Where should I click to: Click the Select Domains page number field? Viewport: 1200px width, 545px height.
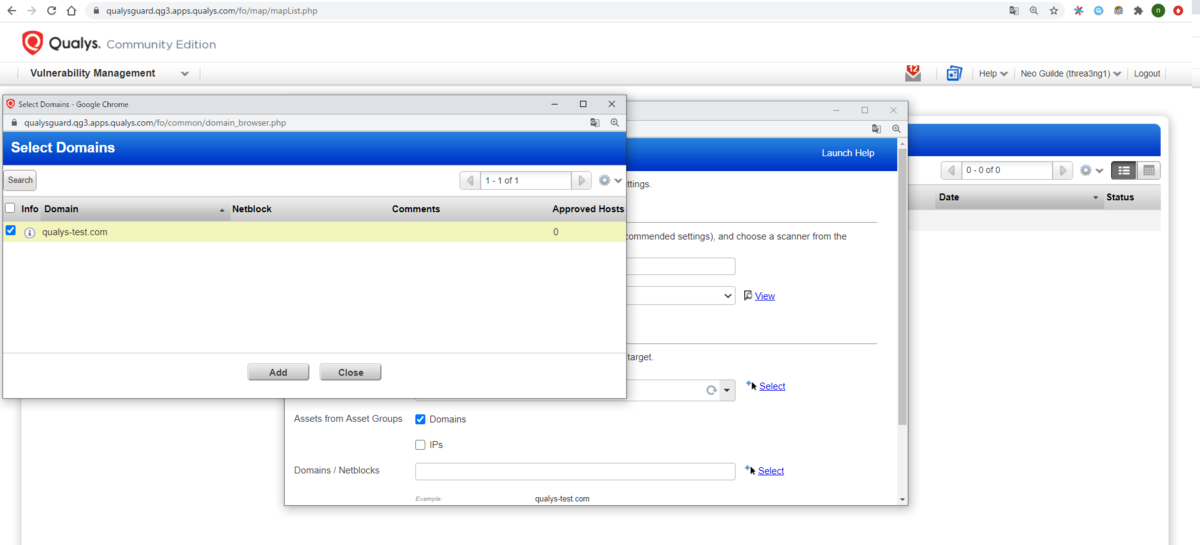525,180
